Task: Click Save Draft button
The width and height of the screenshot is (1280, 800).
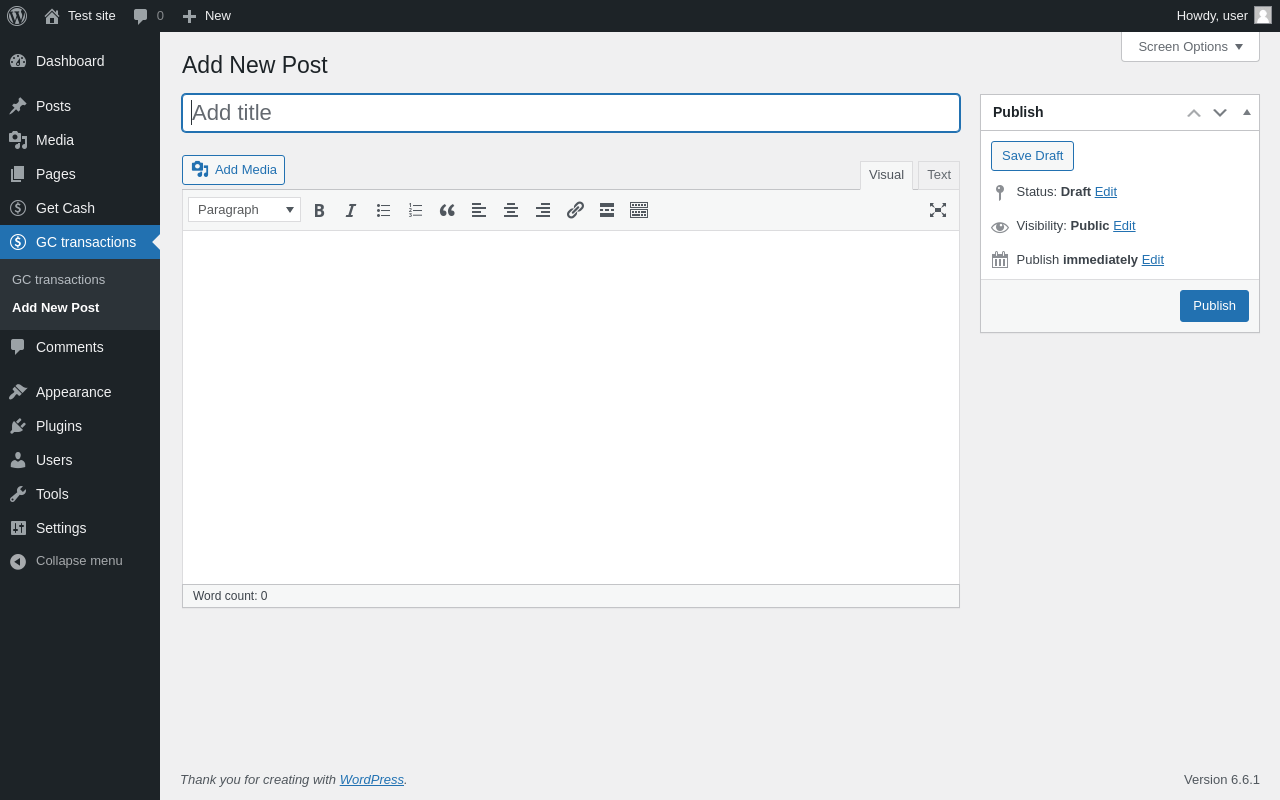Action: (x=1032, y=156)
